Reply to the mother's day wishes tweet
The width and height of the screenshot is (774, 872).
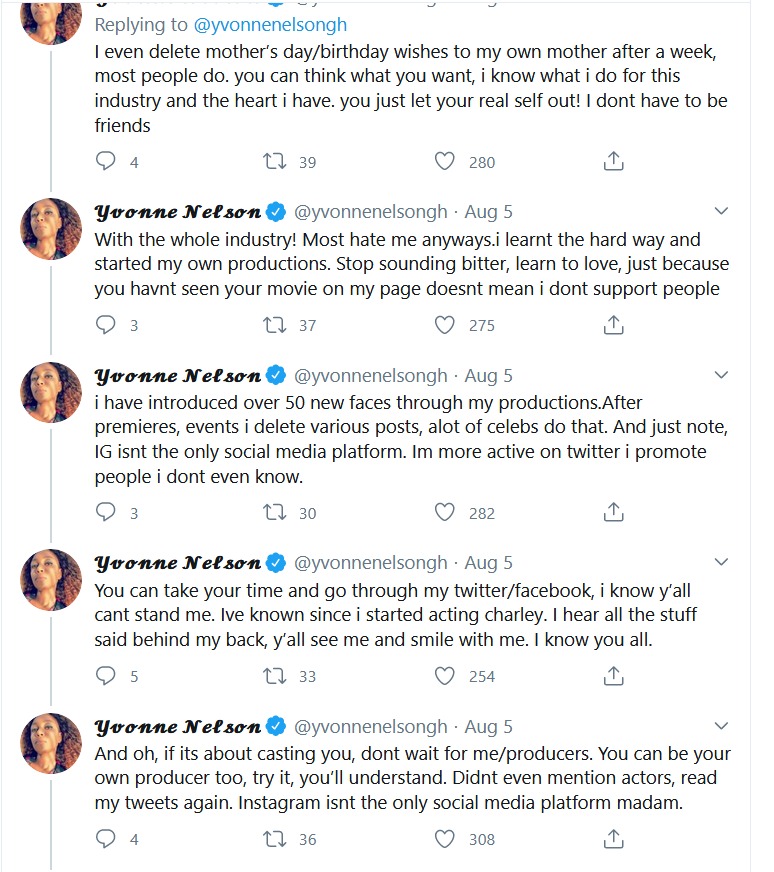coord(106,161)
